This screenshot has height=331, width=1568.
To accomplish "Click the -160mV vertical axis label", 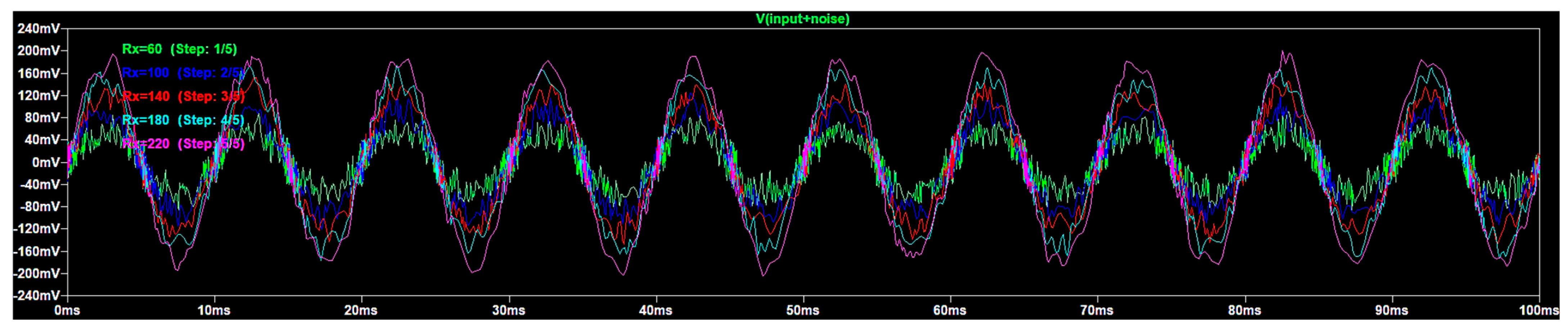I will [36, 252].
